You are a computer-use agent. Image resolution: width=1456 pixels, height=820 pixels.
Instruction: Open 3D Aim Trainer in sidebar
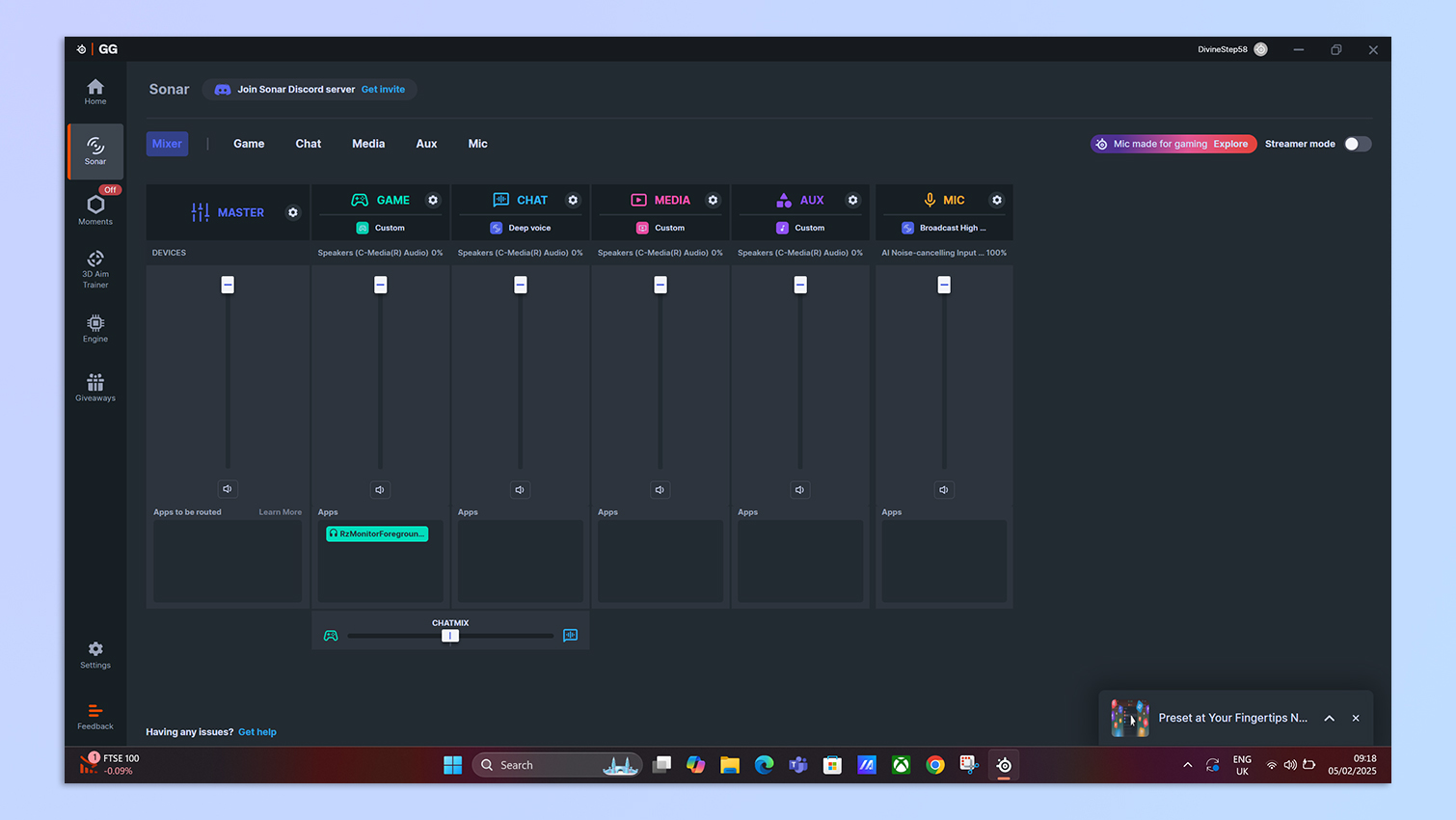point(95,268)
